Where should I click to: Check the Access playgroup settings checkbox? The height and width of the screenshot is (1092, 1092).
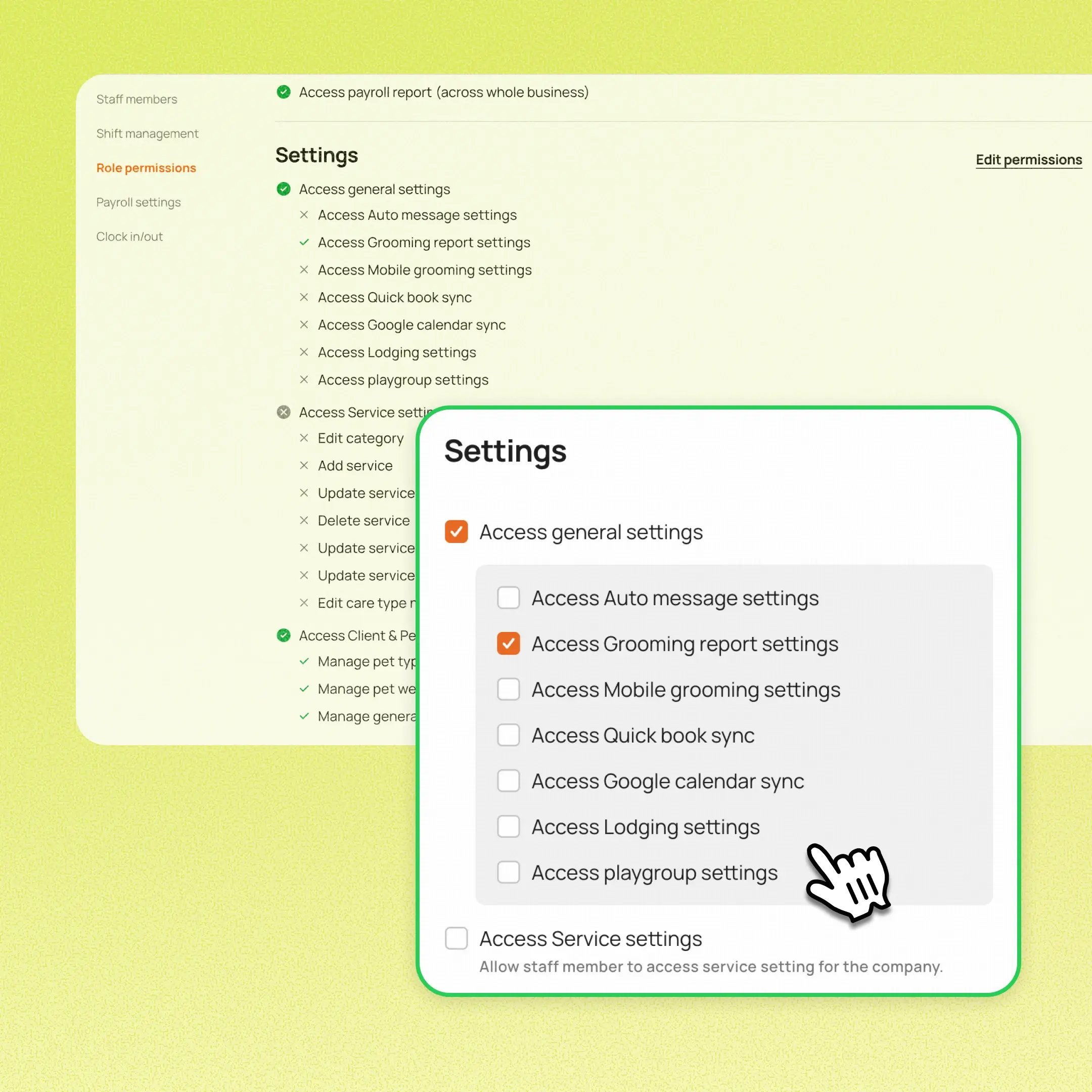click(x=508, y=872)
